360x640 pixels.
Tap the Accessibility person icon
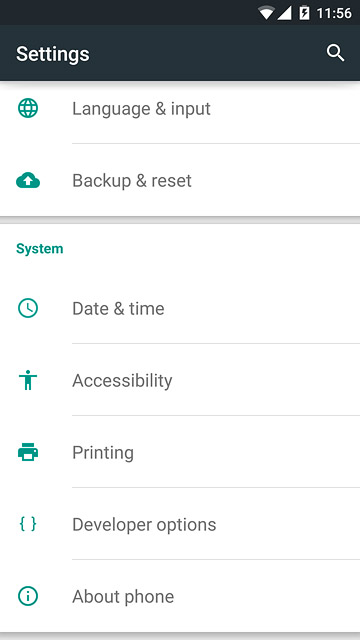click(x=28, y=380)
